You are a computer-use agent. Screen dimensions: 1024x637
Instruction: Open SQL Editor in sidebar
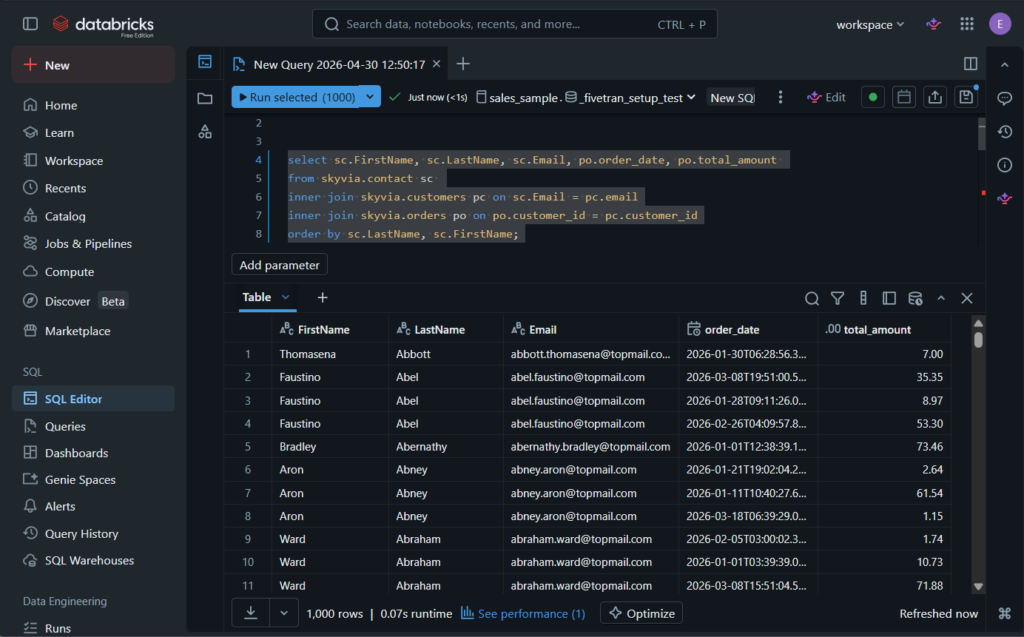coord(93,399)
